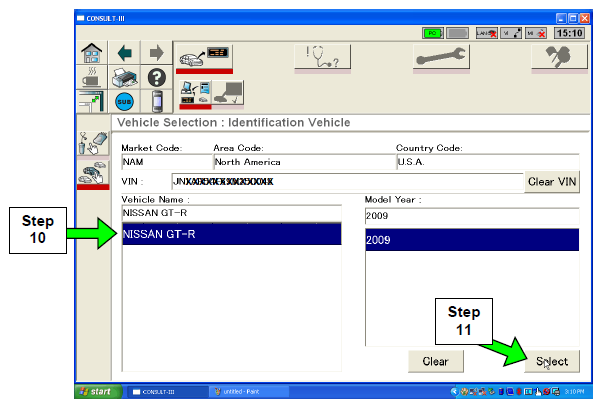
Task: Select the top sidebar hand-and-card icon
Action: [94, 143]
